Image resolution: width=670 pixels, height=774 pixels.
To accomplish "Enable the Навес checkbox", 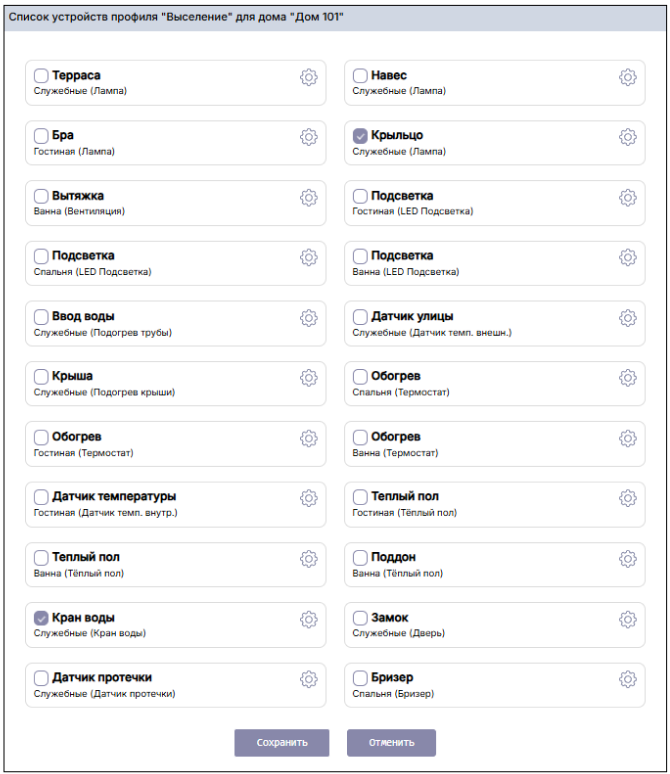I will click(x=360, y=76).
